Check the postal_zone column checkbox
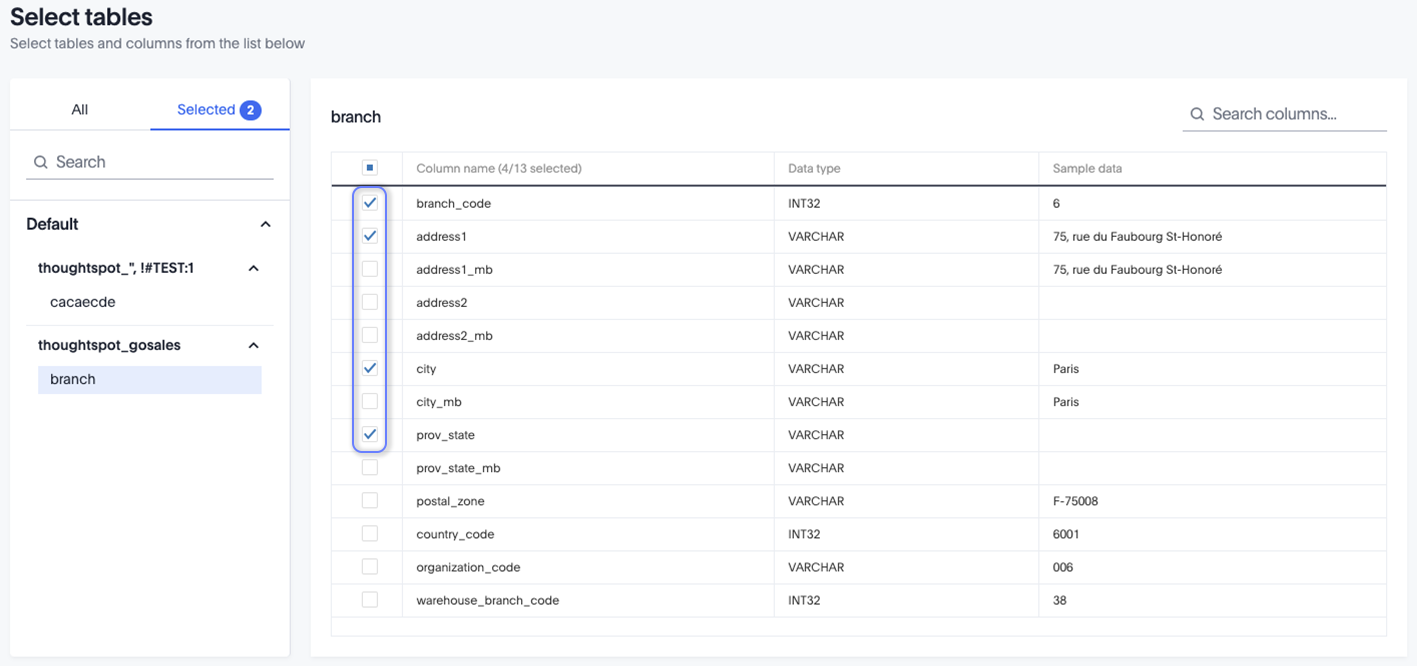This screenshot has width=1417, height=666. (x=370, y=501)
